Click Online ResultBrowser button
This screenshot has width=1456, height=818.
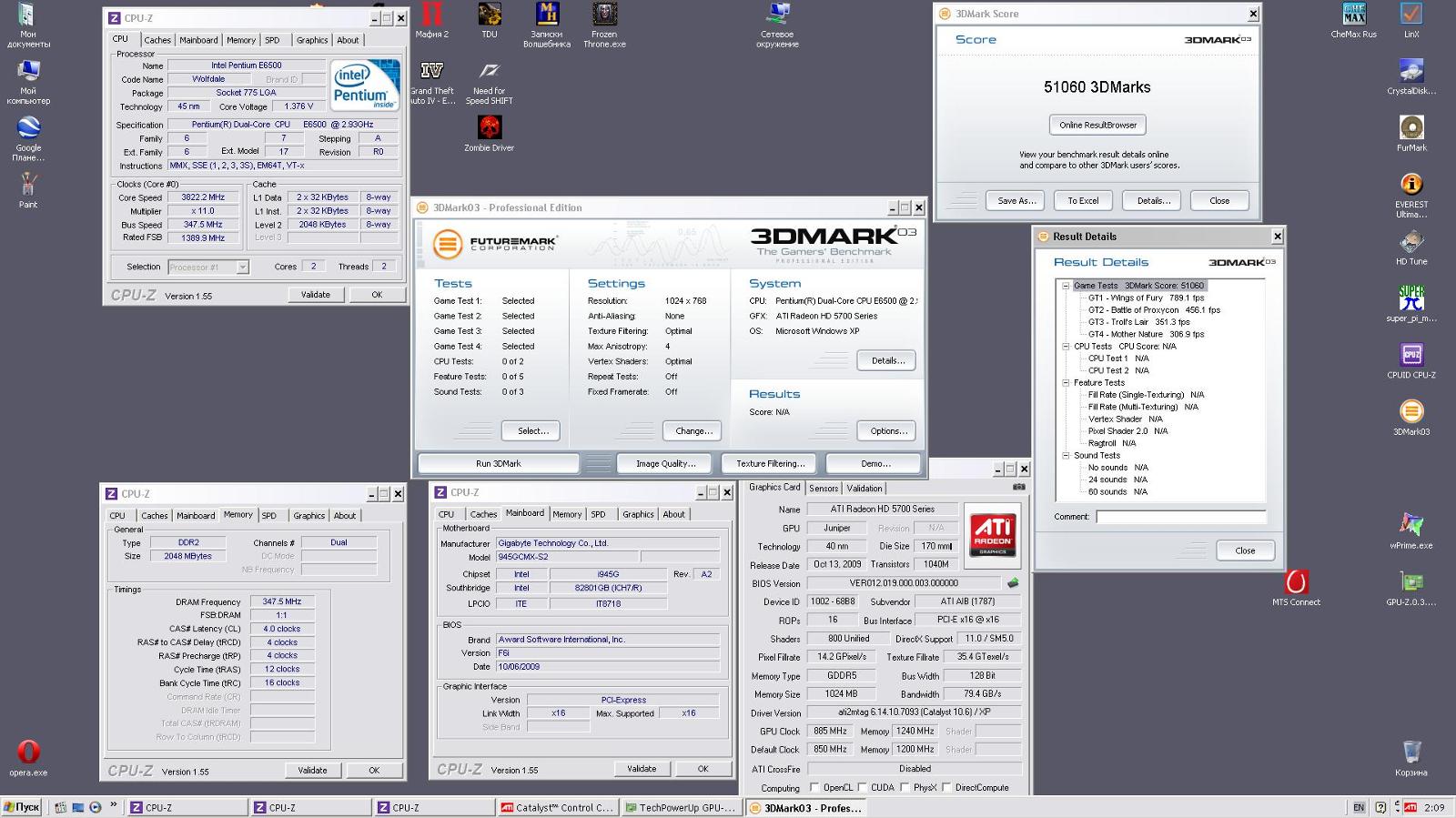(x=1097, y=125)
